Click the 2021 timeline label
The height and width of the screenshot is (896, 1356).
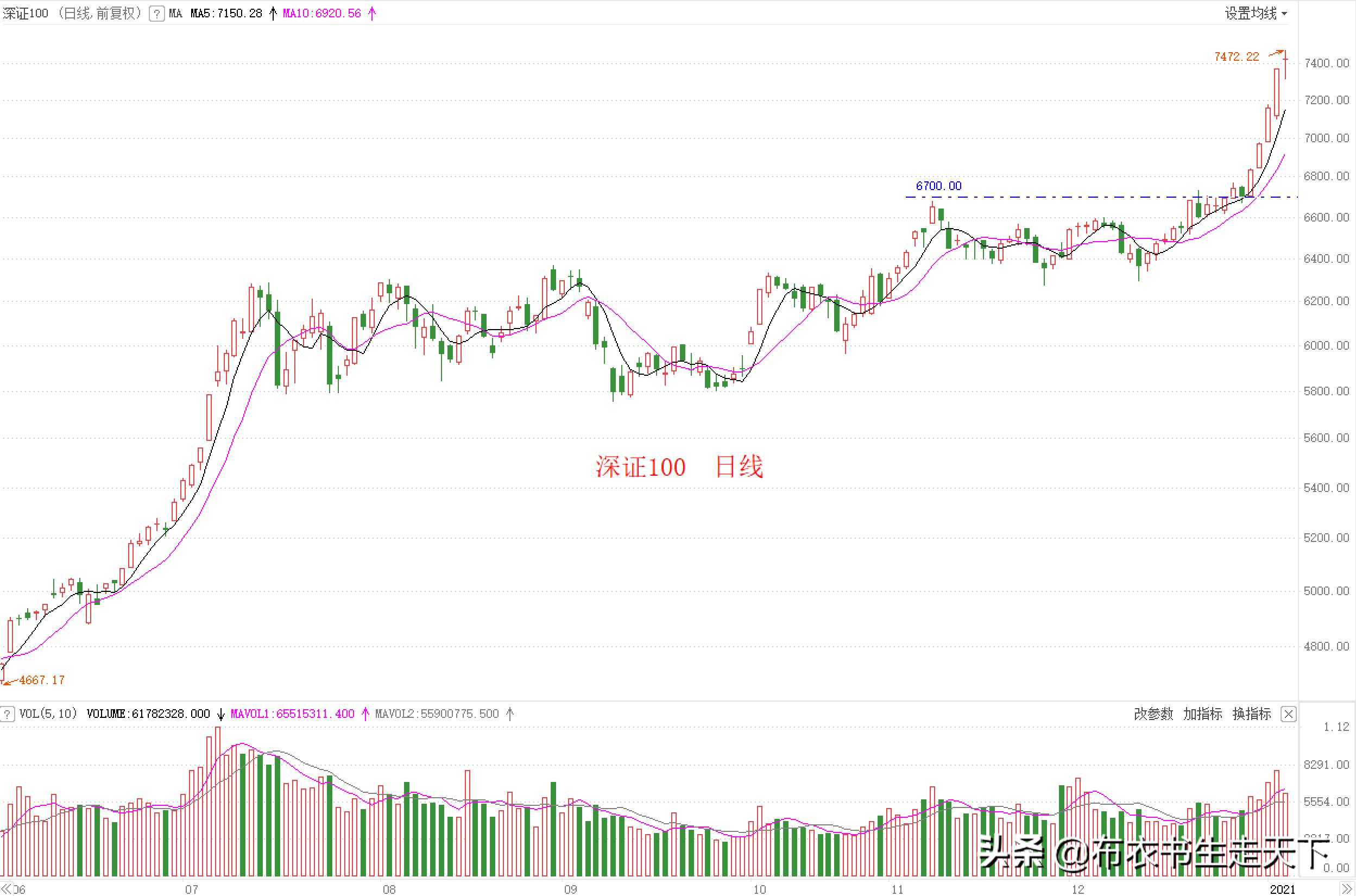pos(1282,889)
